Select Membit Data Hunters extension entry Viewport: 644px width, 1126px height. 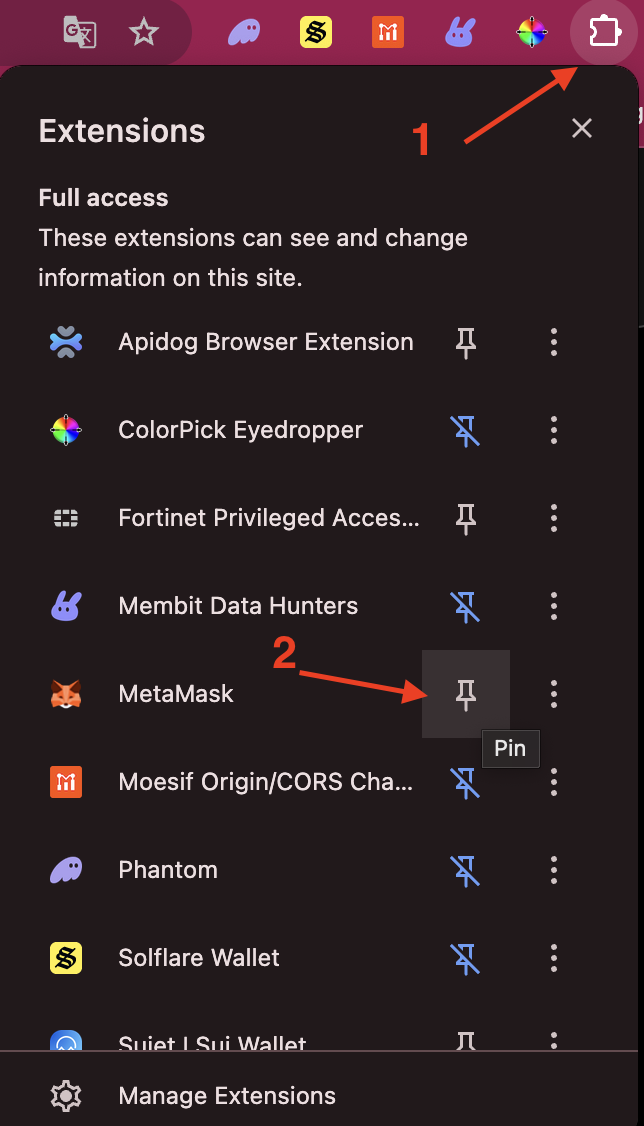pyautogui.click(x=237, y=606)
